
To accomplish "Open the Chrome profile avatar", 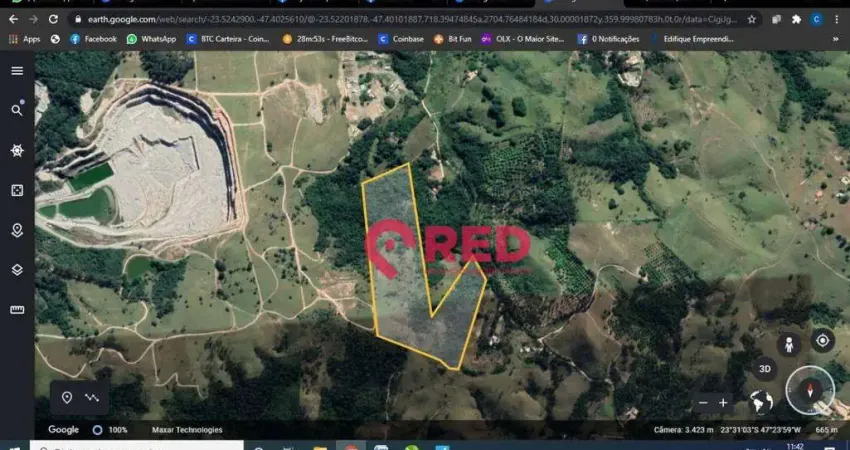I will point(816,20).
